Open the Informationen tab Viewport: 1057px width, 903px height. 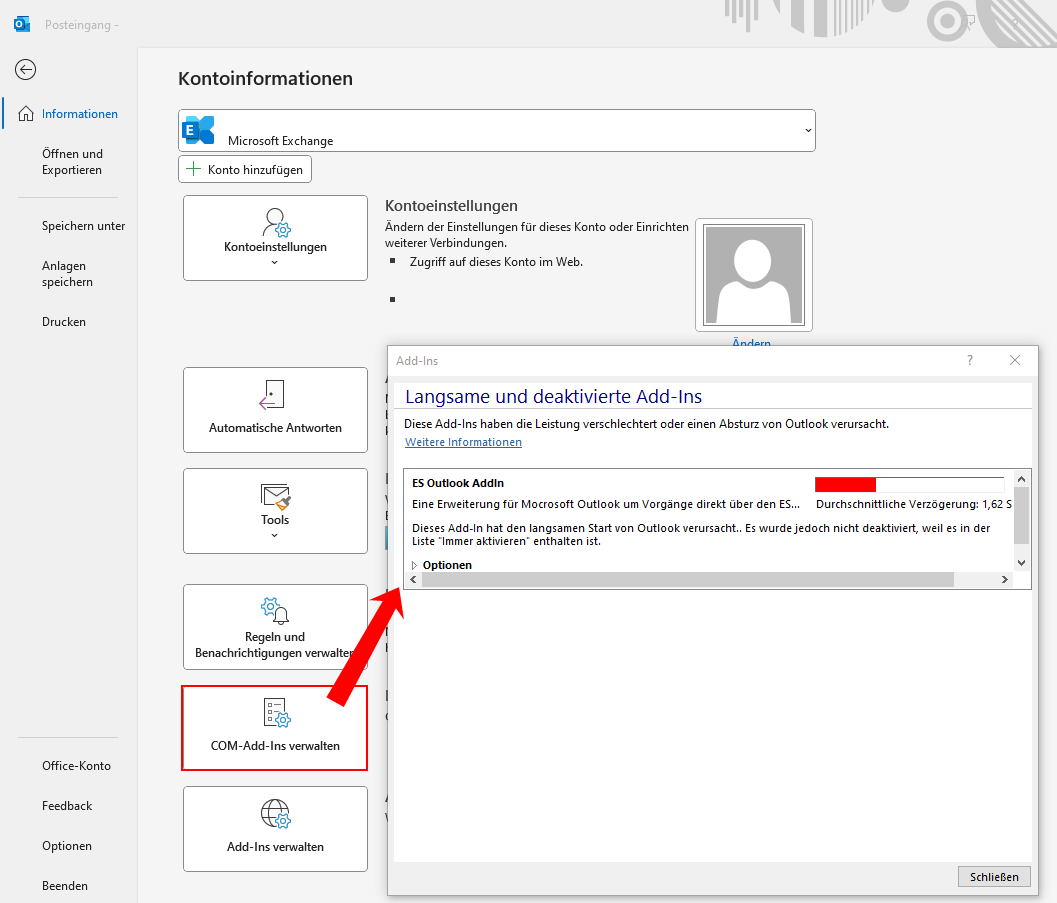tap(80, 114)
